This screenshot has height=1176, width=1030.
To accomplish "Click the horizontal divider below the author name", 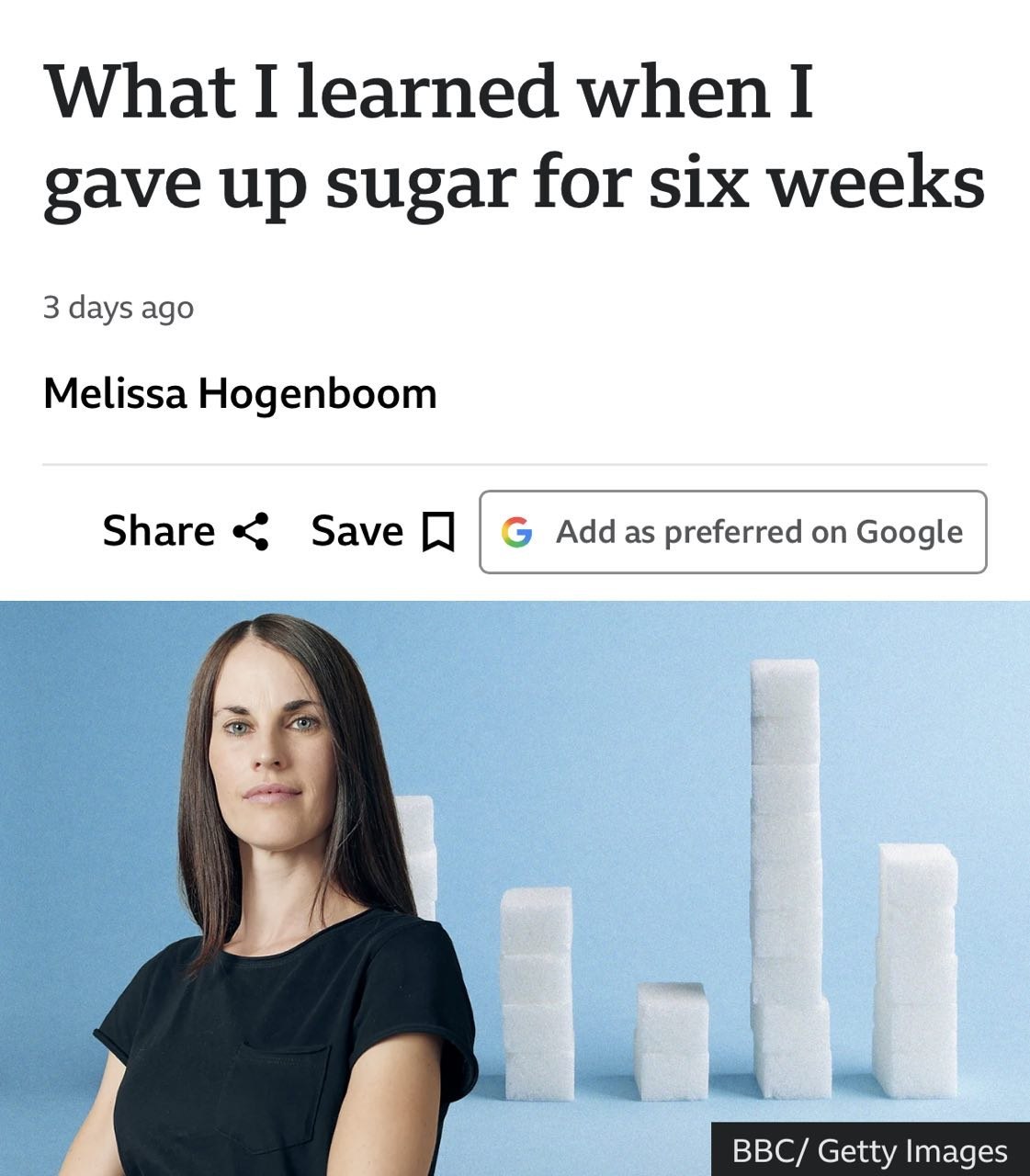I will [x=515, y=465].
